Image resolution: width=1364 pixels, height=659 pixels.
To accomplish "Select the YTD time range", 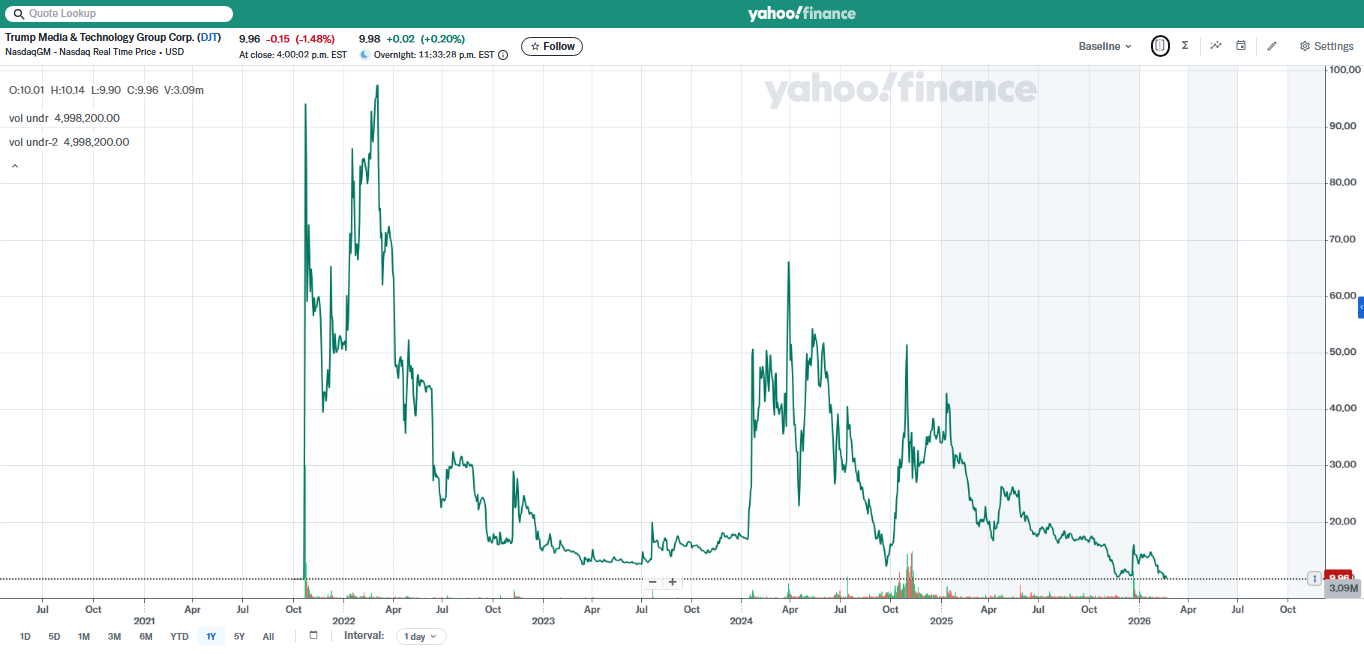I will (x=179, y=637).
